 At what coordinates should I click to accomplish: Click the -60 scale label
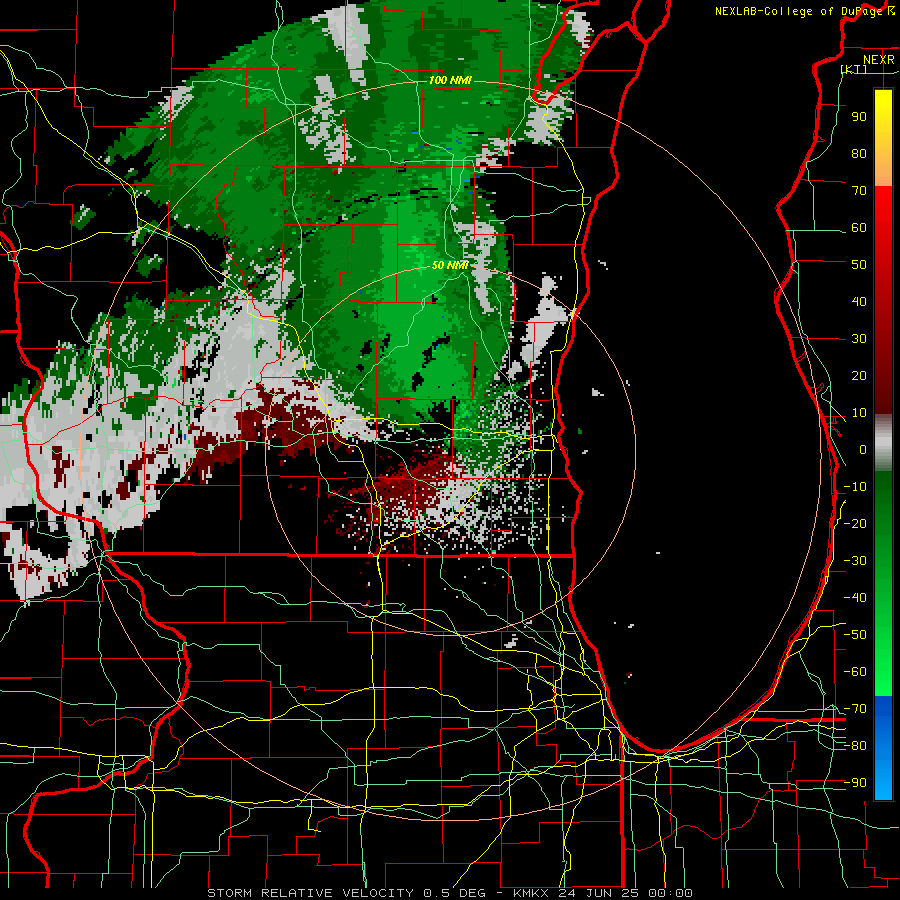855,672
